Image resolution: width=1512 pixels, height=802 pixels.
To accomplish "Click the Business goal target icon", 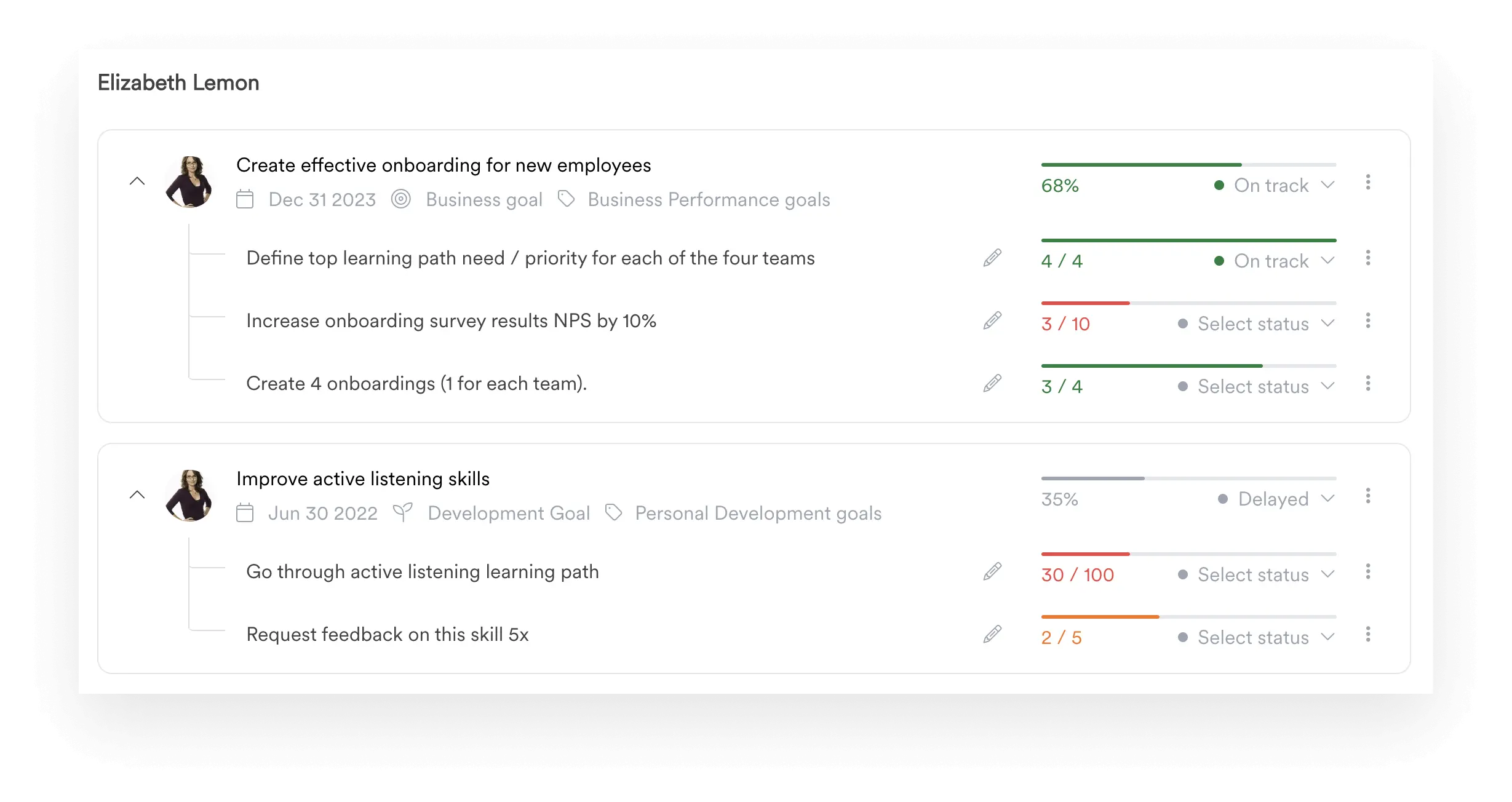I will pos(401,199).
